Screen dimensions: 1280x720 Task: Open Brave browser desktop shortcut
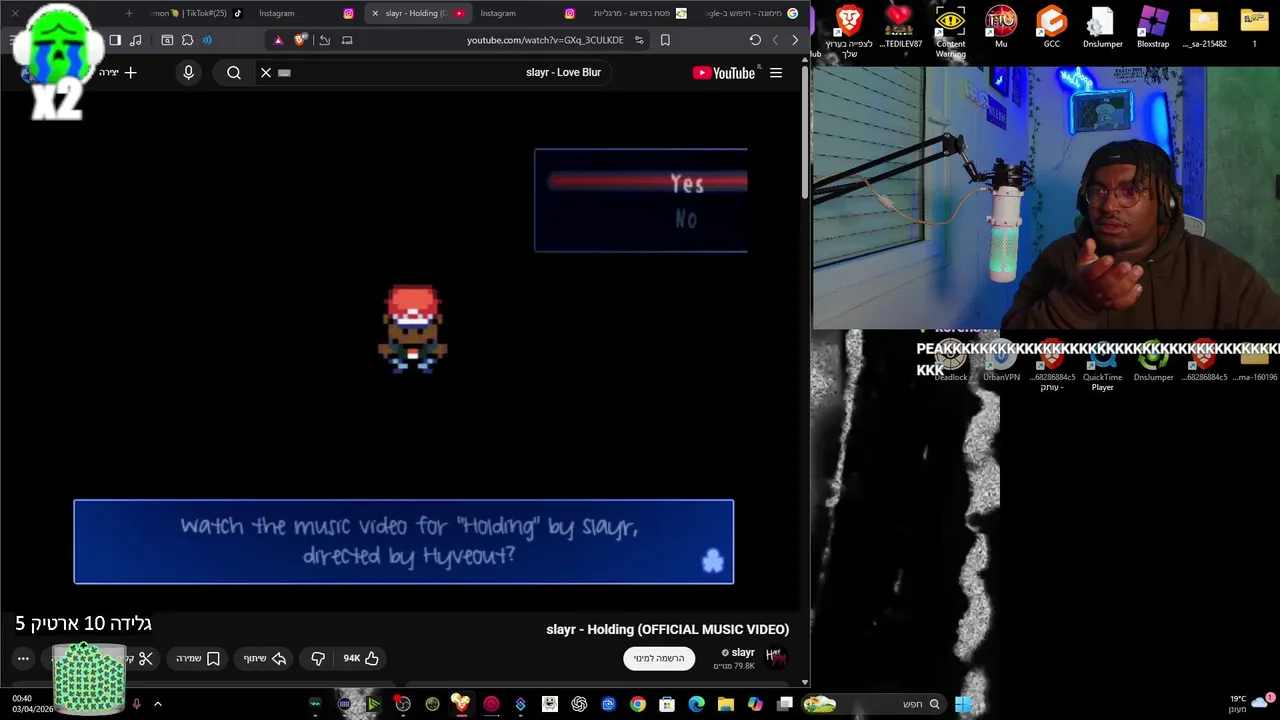click(x=848, y=30)
